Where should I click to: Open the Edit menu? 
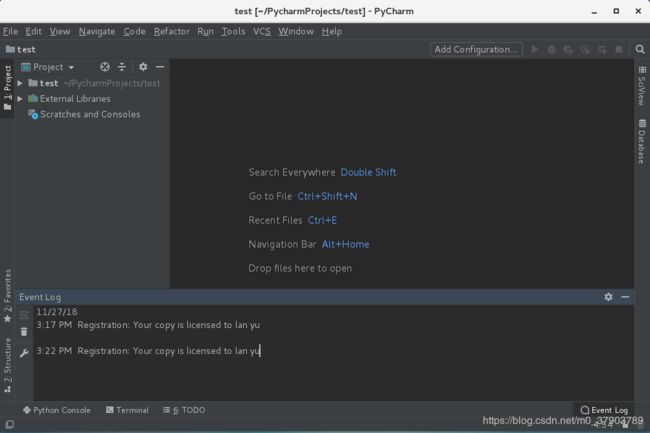tap(34, 31)
